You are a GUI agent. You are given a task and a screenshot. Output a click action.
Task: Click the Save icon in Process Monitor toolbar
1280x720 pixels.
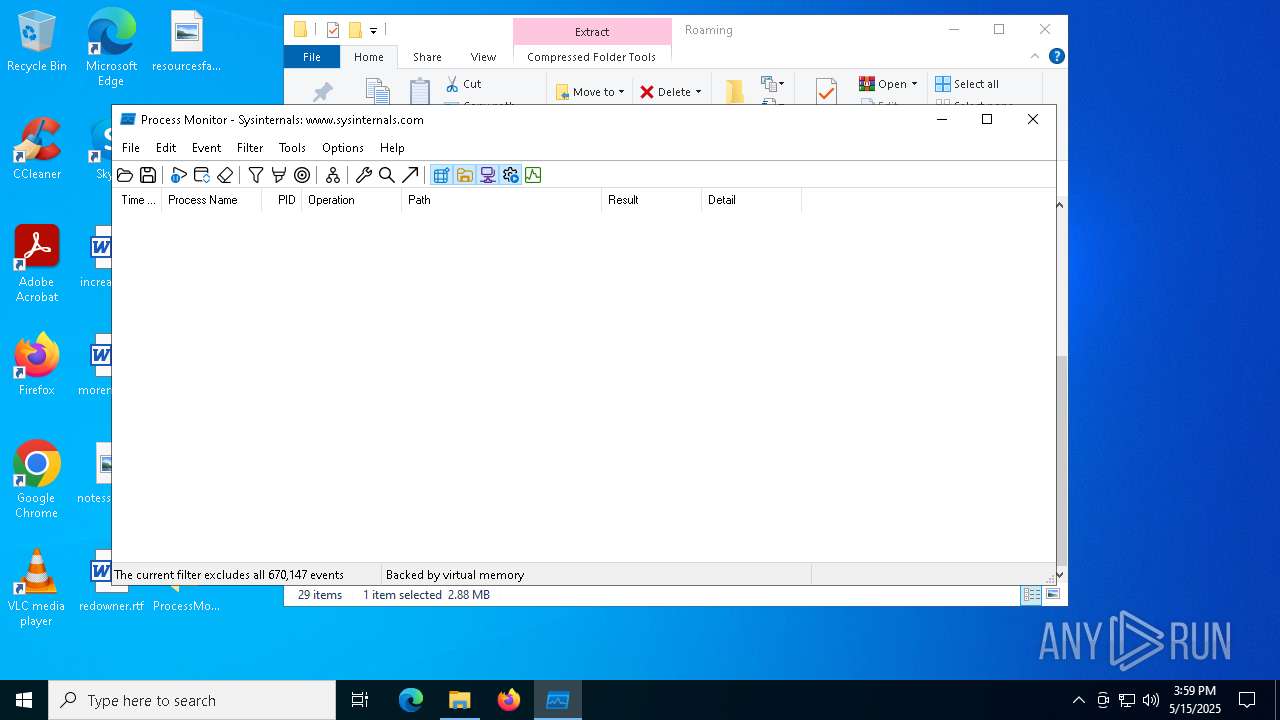coord(148,175)
